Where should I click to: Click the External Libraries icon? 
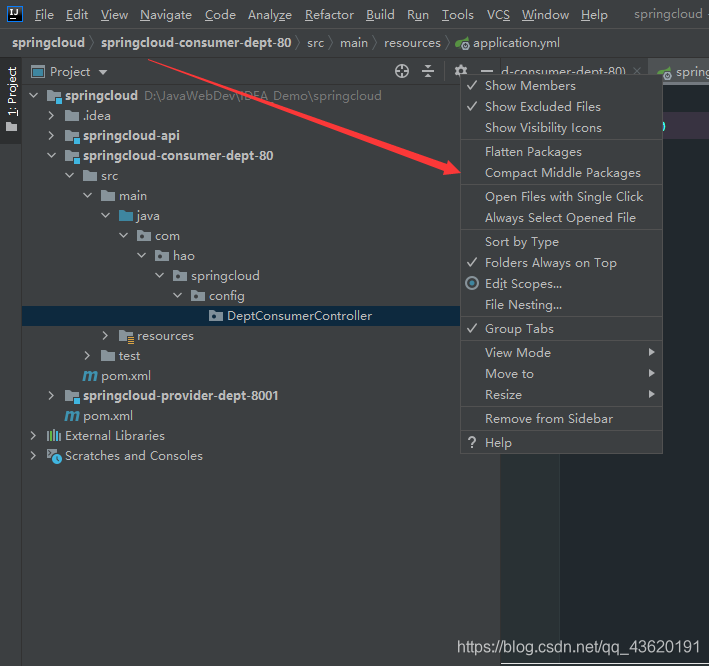54,435
